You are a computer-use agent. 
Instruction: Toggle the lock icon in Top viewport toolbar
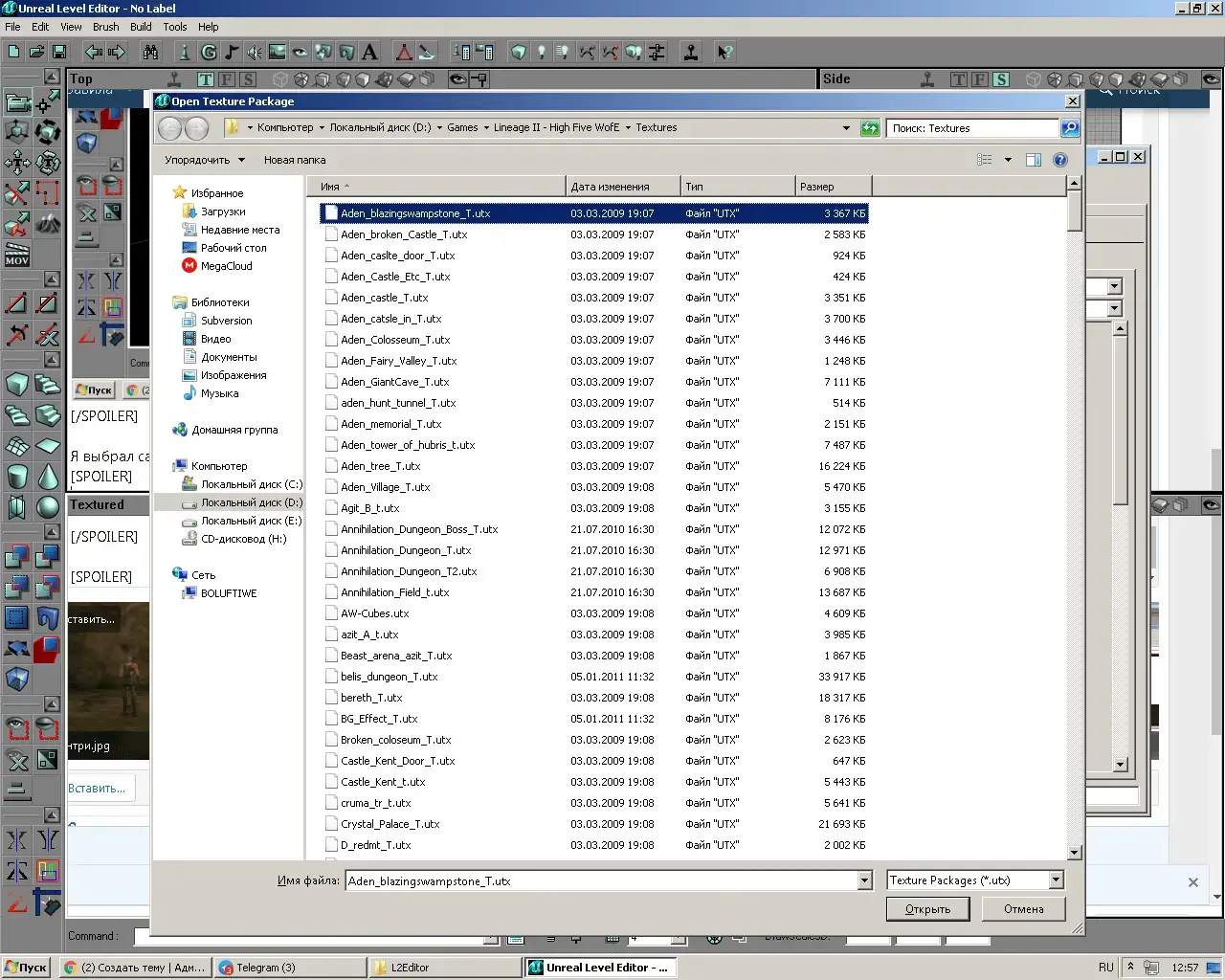click(479, 79)
